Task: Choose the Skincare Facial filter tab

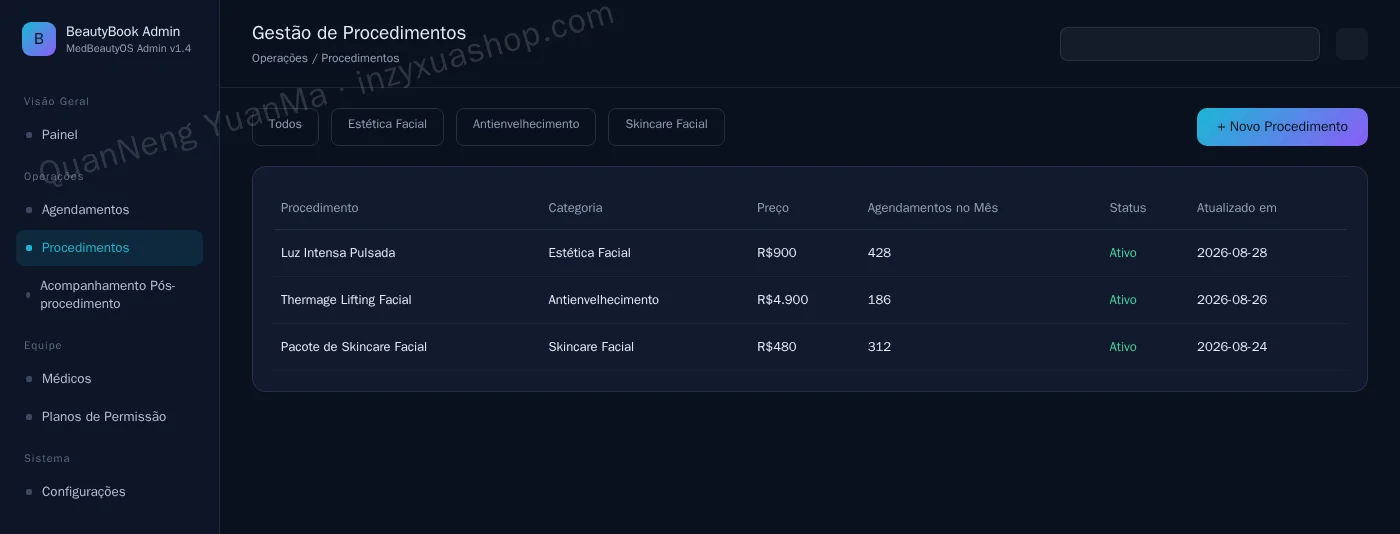Action: point(666,127)
